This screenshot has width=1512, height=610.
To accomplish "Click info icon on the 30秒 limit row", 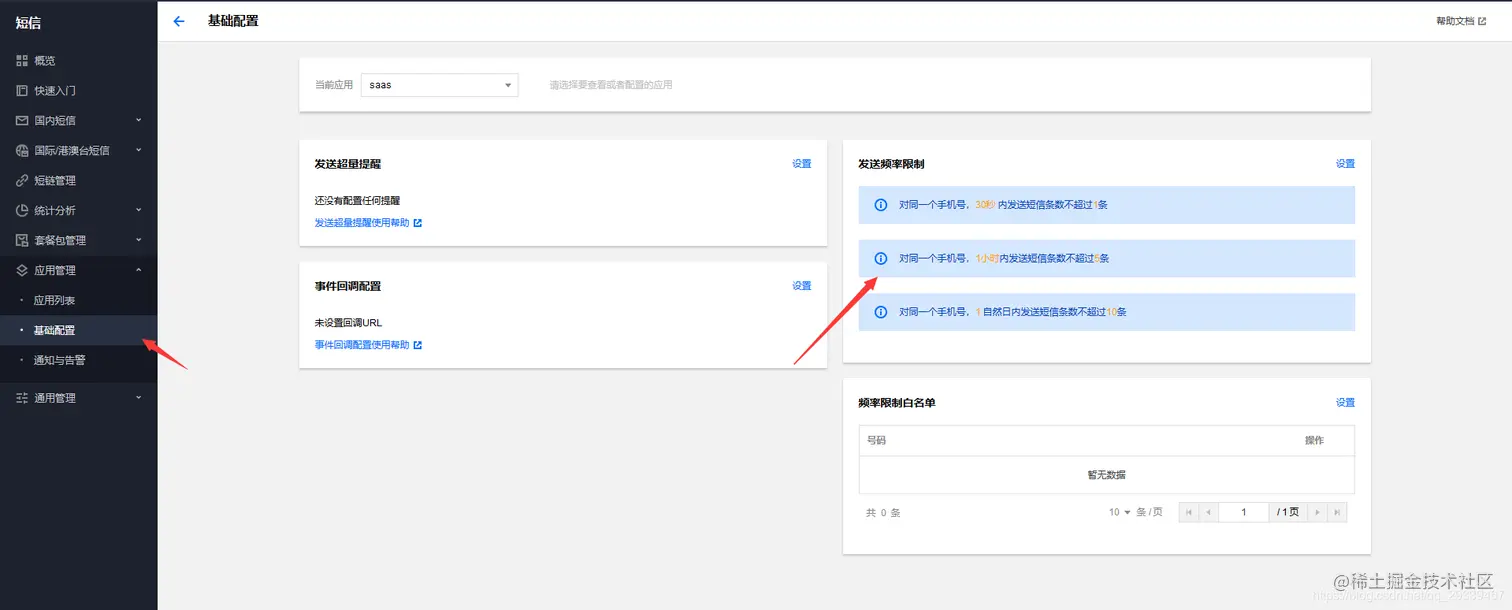I will click(881, 205).
